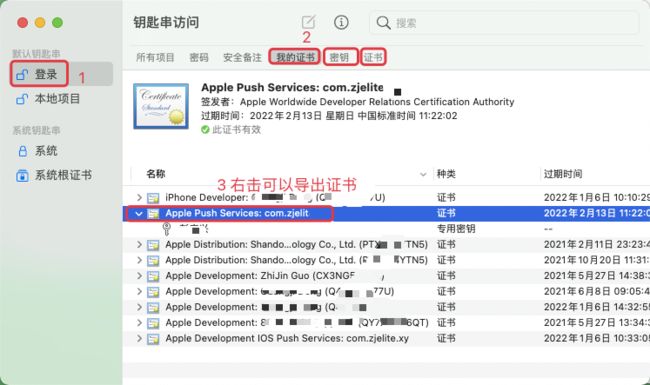Click certificate icon of Apple Distribution 2021年2月11日 row
650x385 pixels.
pyautogui.click(x=153, y=245)
